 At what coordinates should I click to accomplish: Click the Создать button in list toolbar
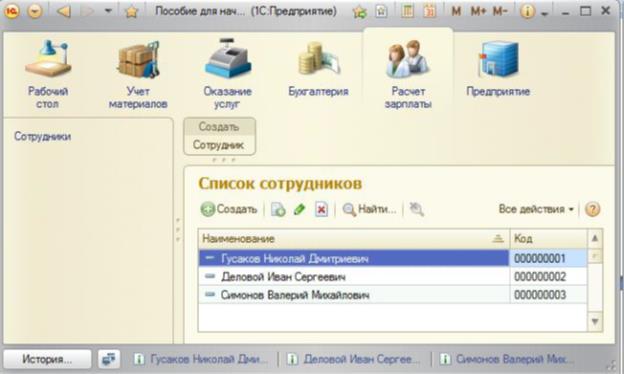pos(229,209)
